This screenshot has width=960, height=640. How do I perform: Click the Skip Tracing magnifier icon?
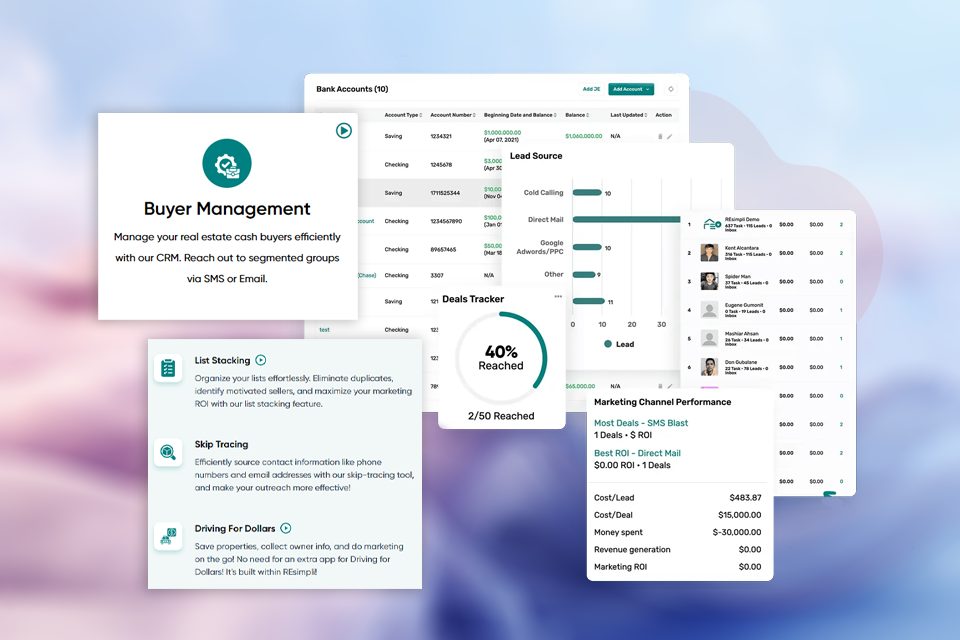(x=168, y=453)
